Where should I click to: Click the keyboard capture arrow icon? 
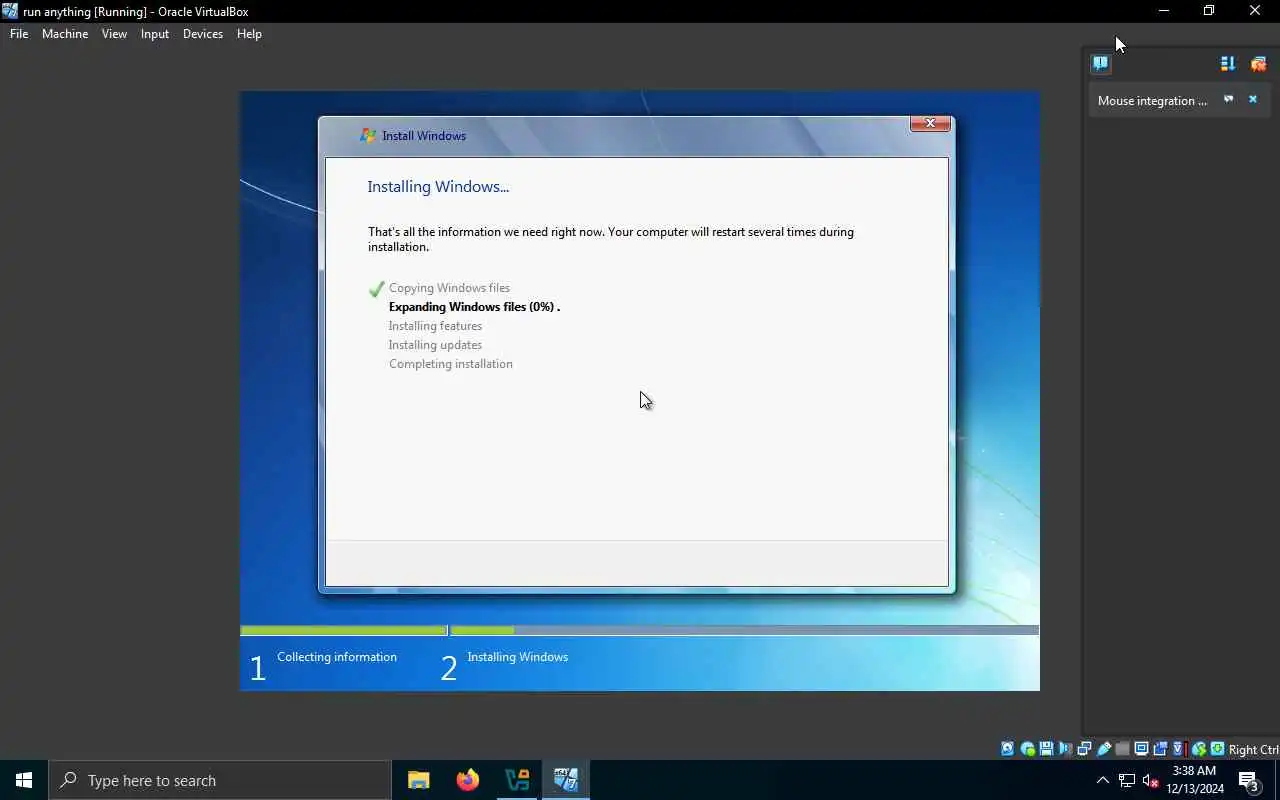pos(1217,749)
